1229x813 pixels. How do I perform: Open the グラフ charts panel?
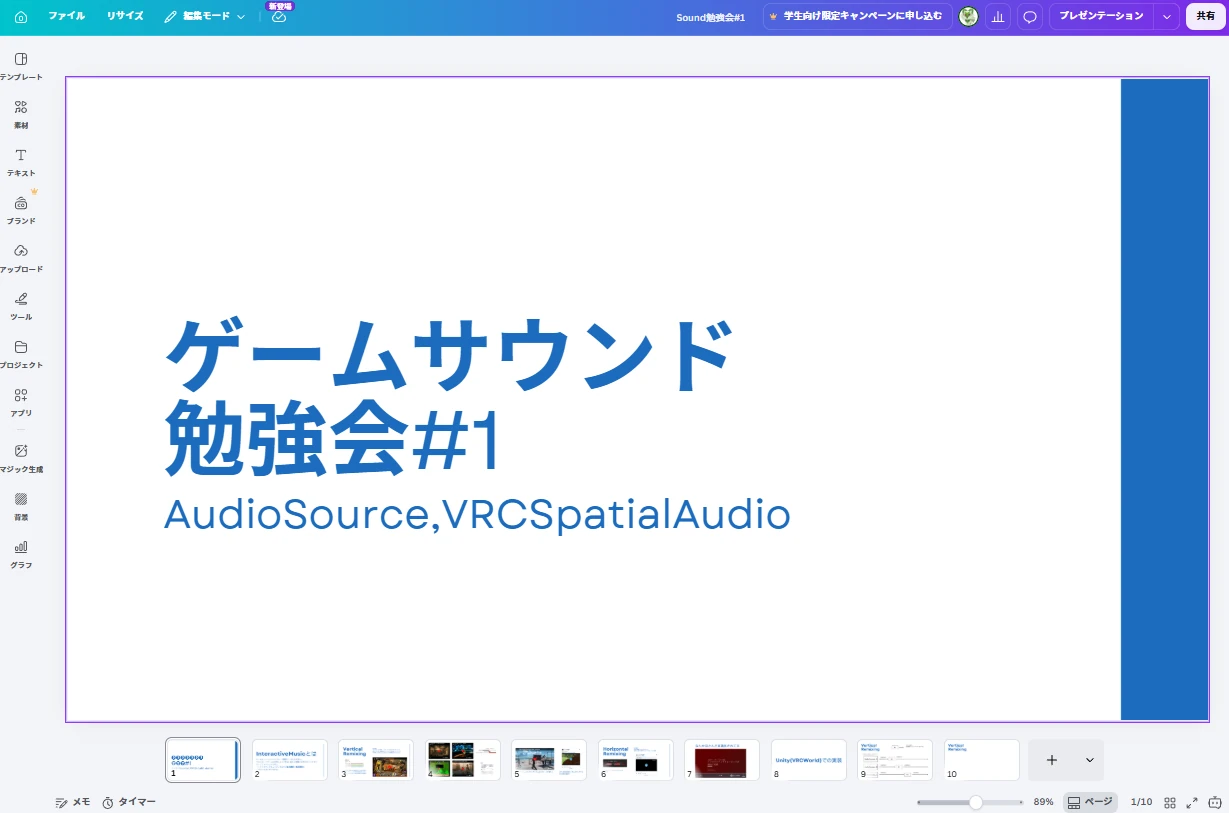coord(21,554)
